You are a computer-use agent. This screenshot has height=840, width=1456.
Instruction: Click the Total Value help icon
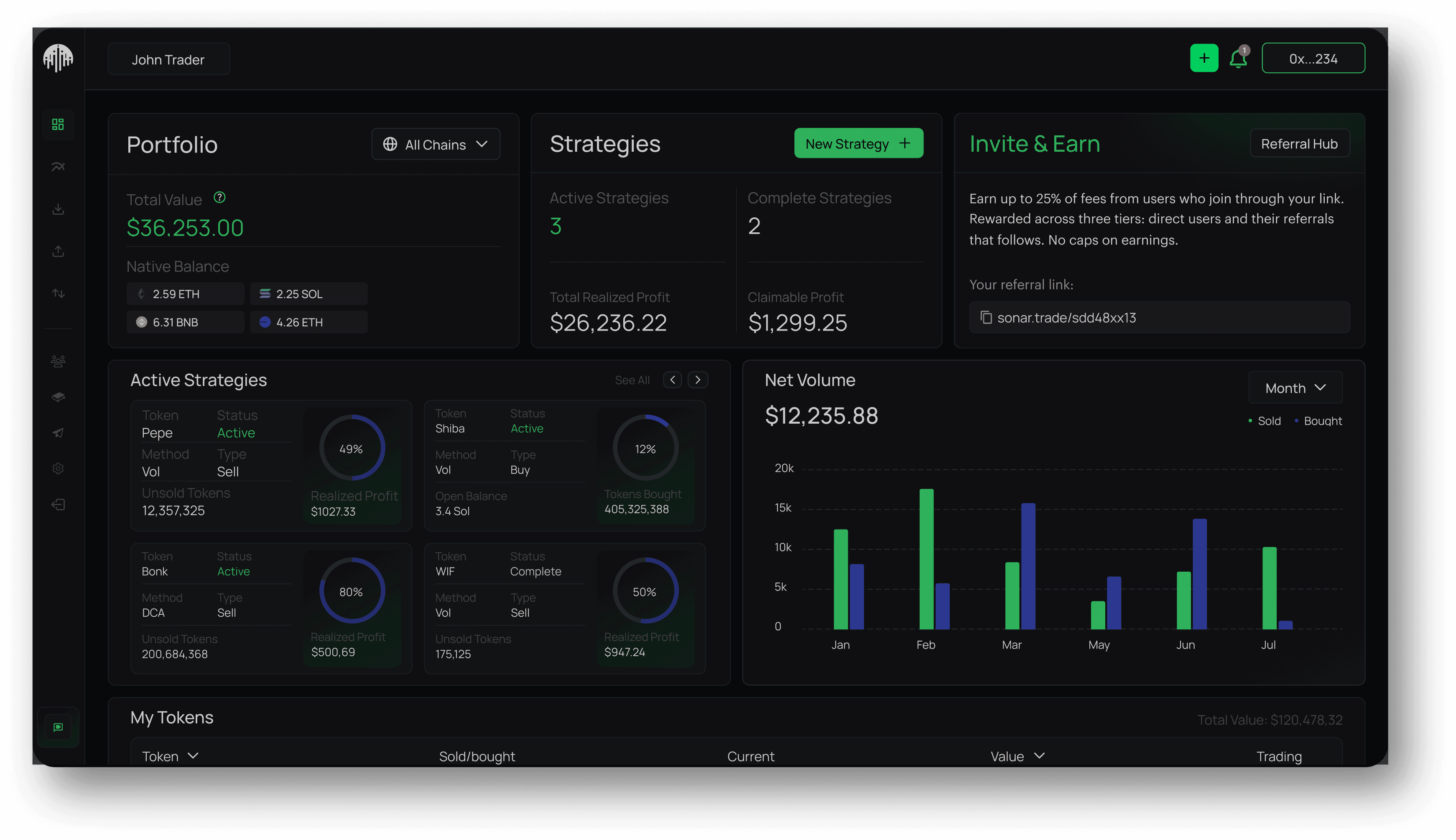tap(219, 197)
